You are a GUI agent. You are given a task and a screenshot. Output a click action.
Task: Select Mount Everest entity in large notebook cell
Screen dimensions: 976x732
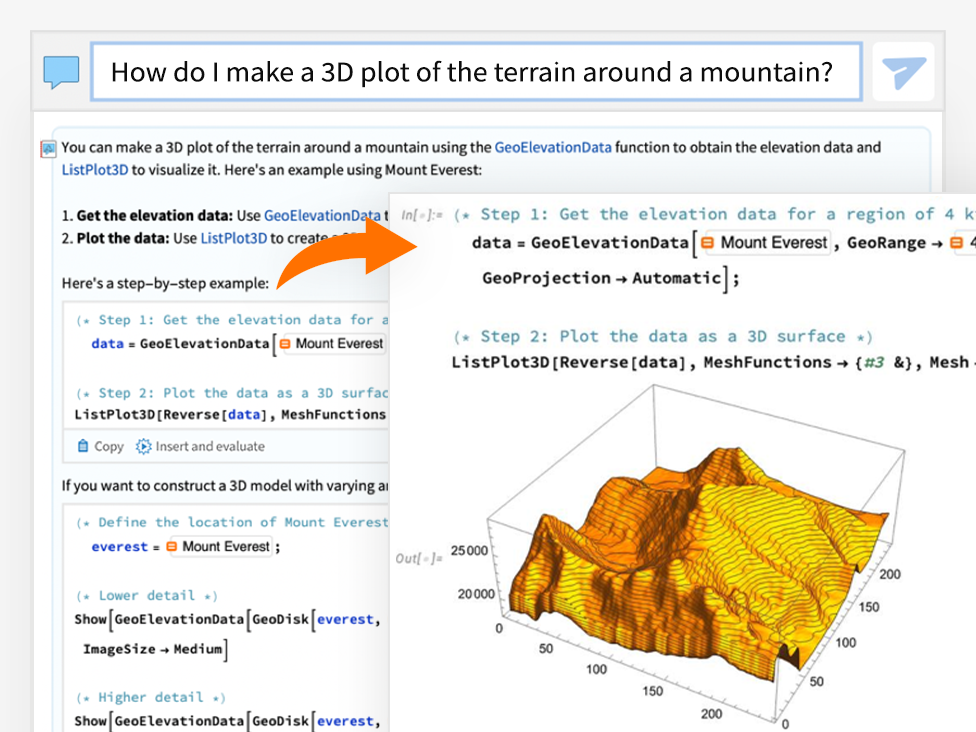point(765,243)
